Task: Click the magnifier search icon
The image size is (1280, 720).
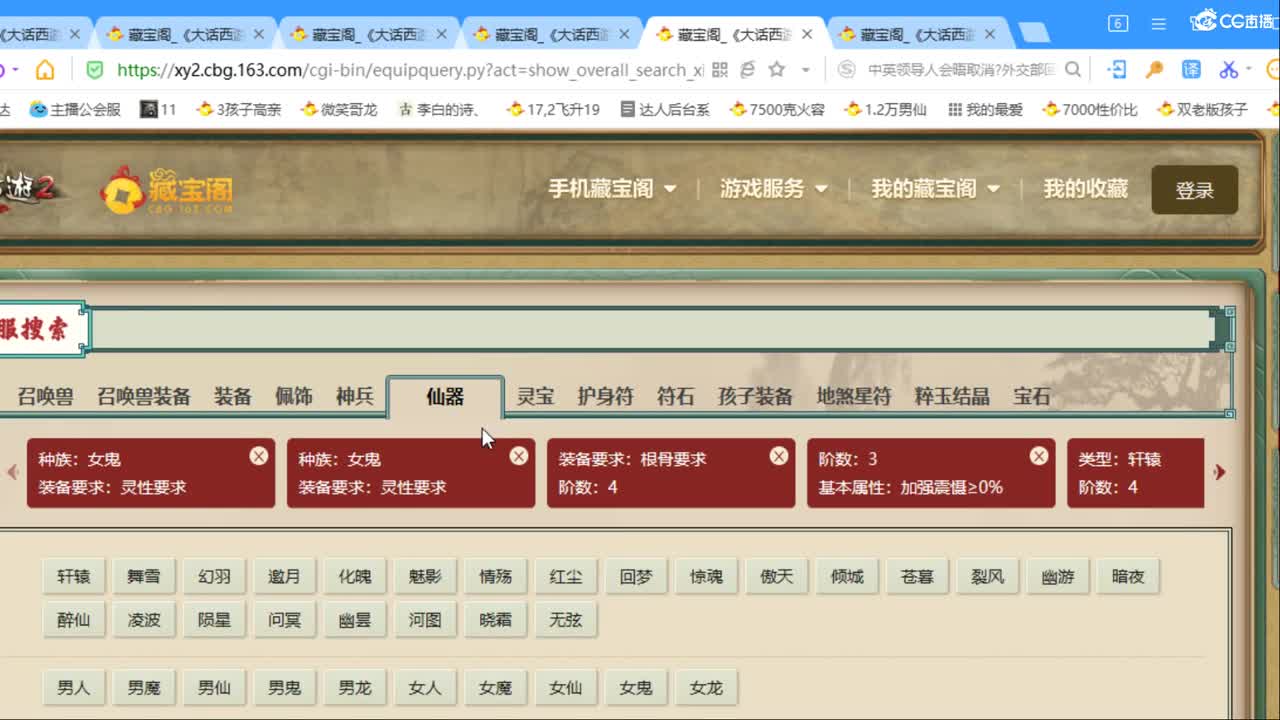Action: click(x=1073, y=70)
